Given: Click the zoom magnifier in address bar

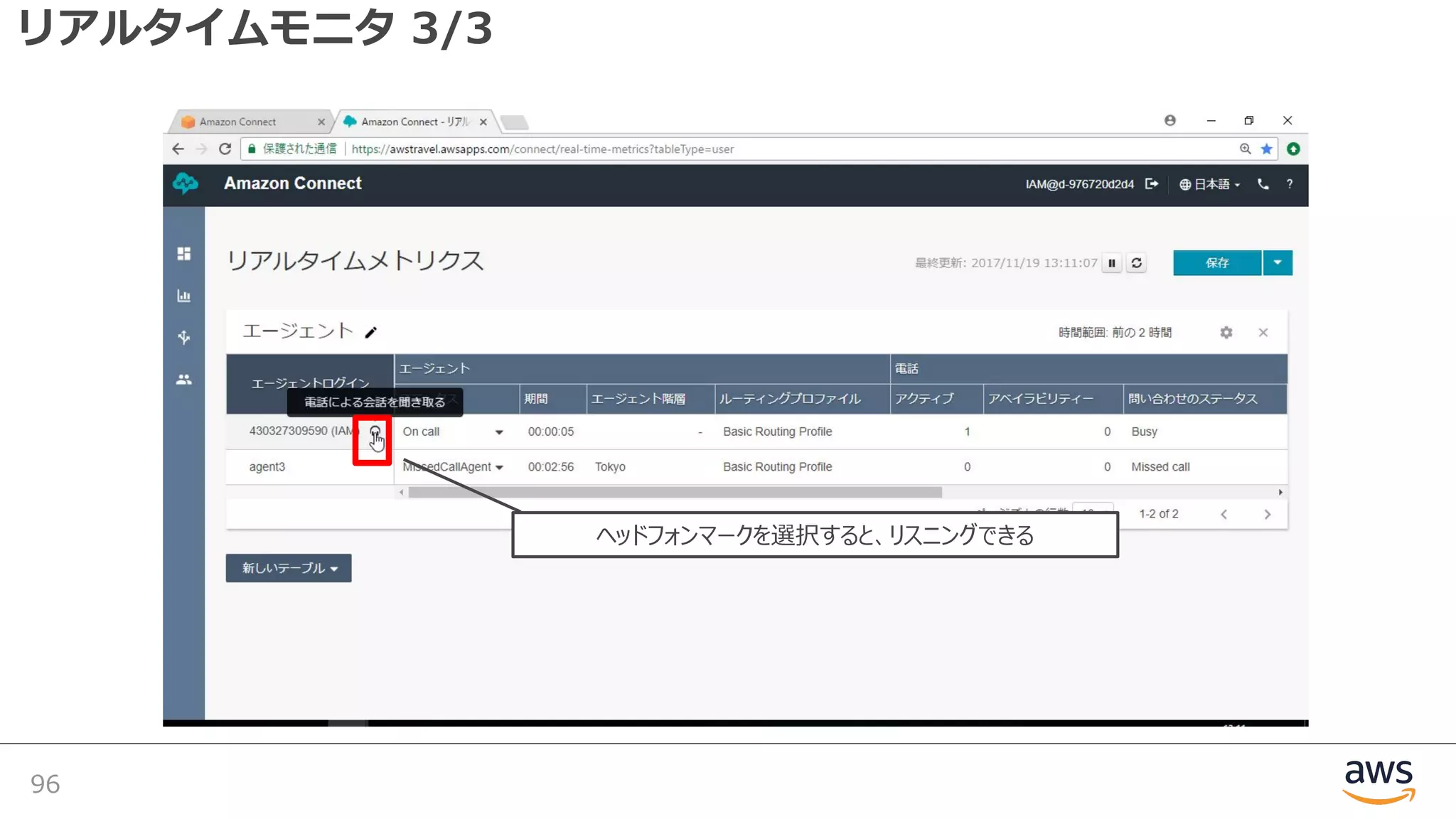Looking at the screenshot, I should pos(1245,149).
